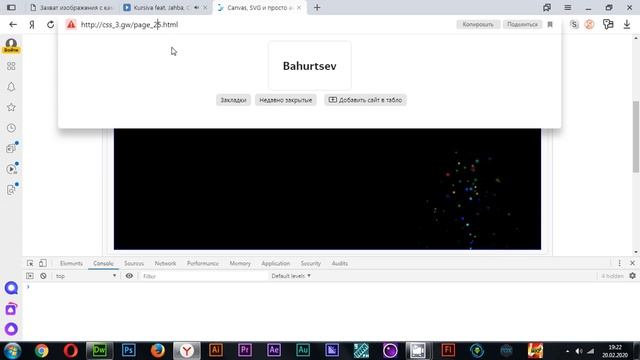This screenshot has height=360, width=640.
Task: Click the Поделиться button in address bar
Action: pyautogui.click(x=522, y=24)
